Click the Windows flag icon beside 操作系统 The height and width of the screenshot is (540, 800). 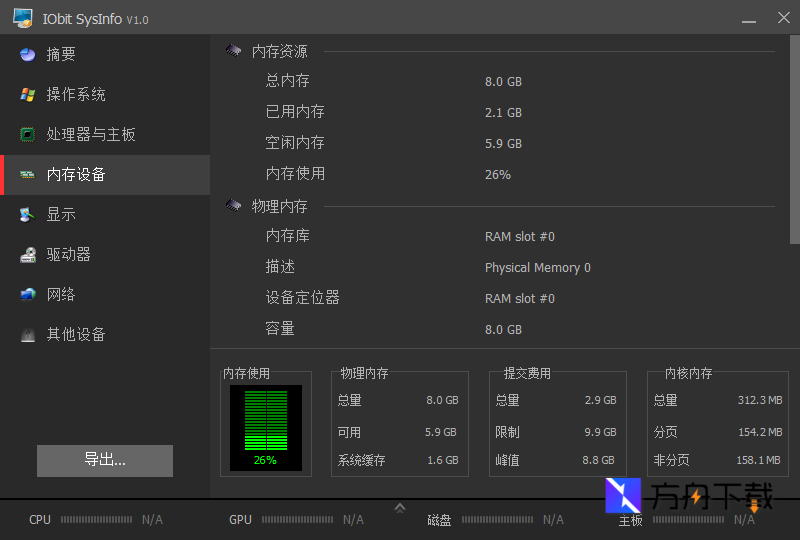[28, 94]
